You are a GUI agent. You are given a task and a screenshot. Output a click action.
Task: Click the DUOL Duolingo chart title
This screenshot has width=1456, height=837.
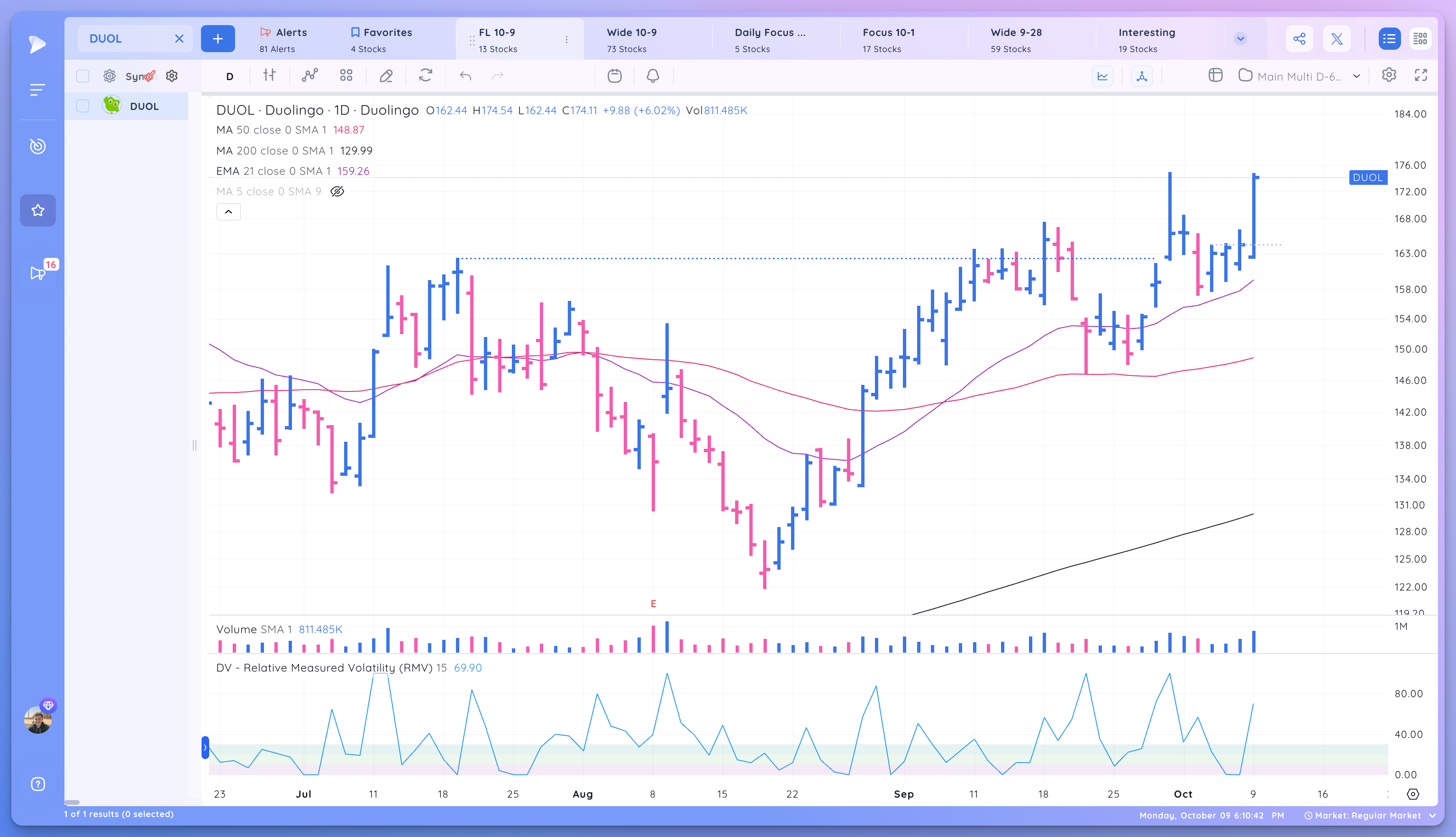coord(317,110)
